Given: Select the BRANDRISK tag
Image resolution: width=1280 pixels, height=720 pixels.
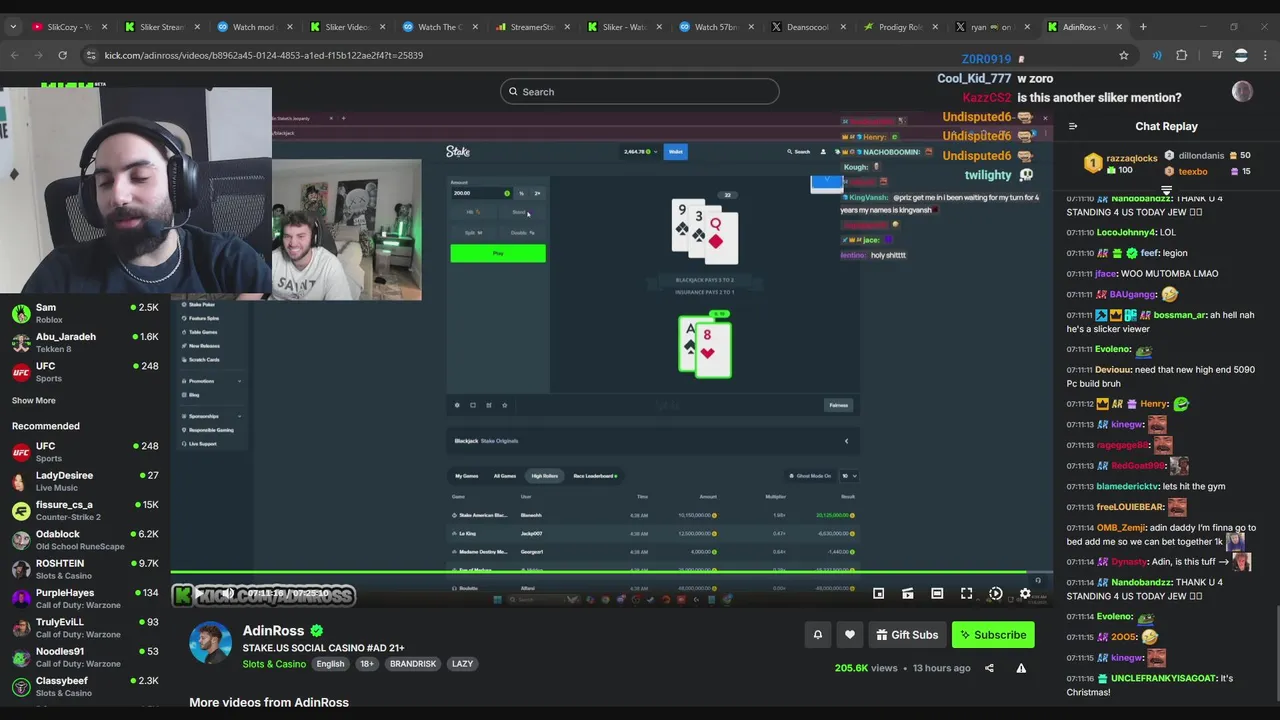Looking at the screenshot, I should pos(413,664).
